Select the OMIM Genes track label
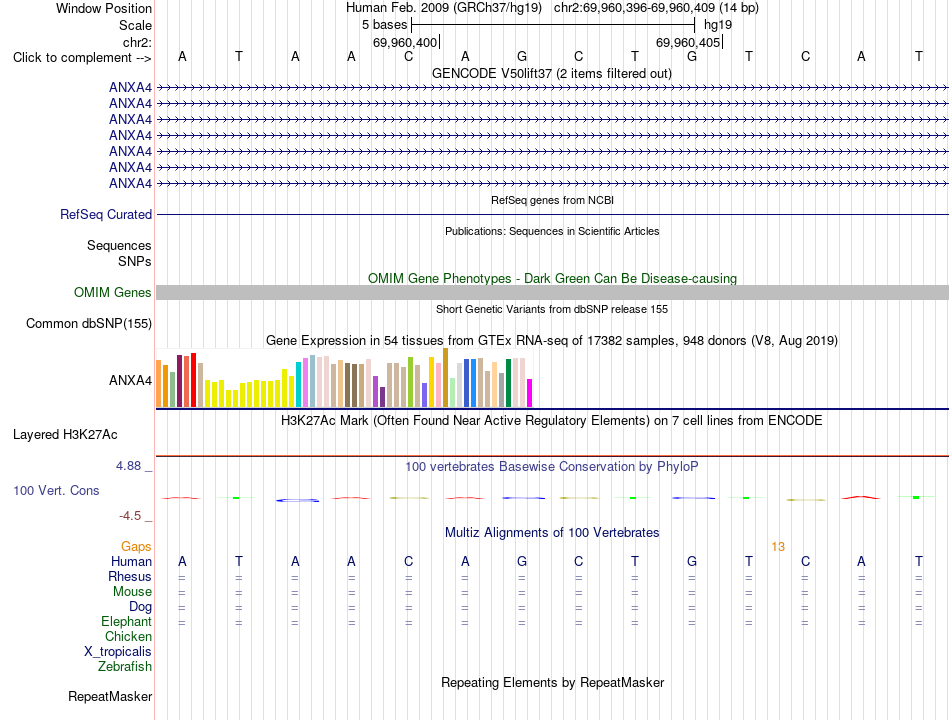 [x=113, y=293]
